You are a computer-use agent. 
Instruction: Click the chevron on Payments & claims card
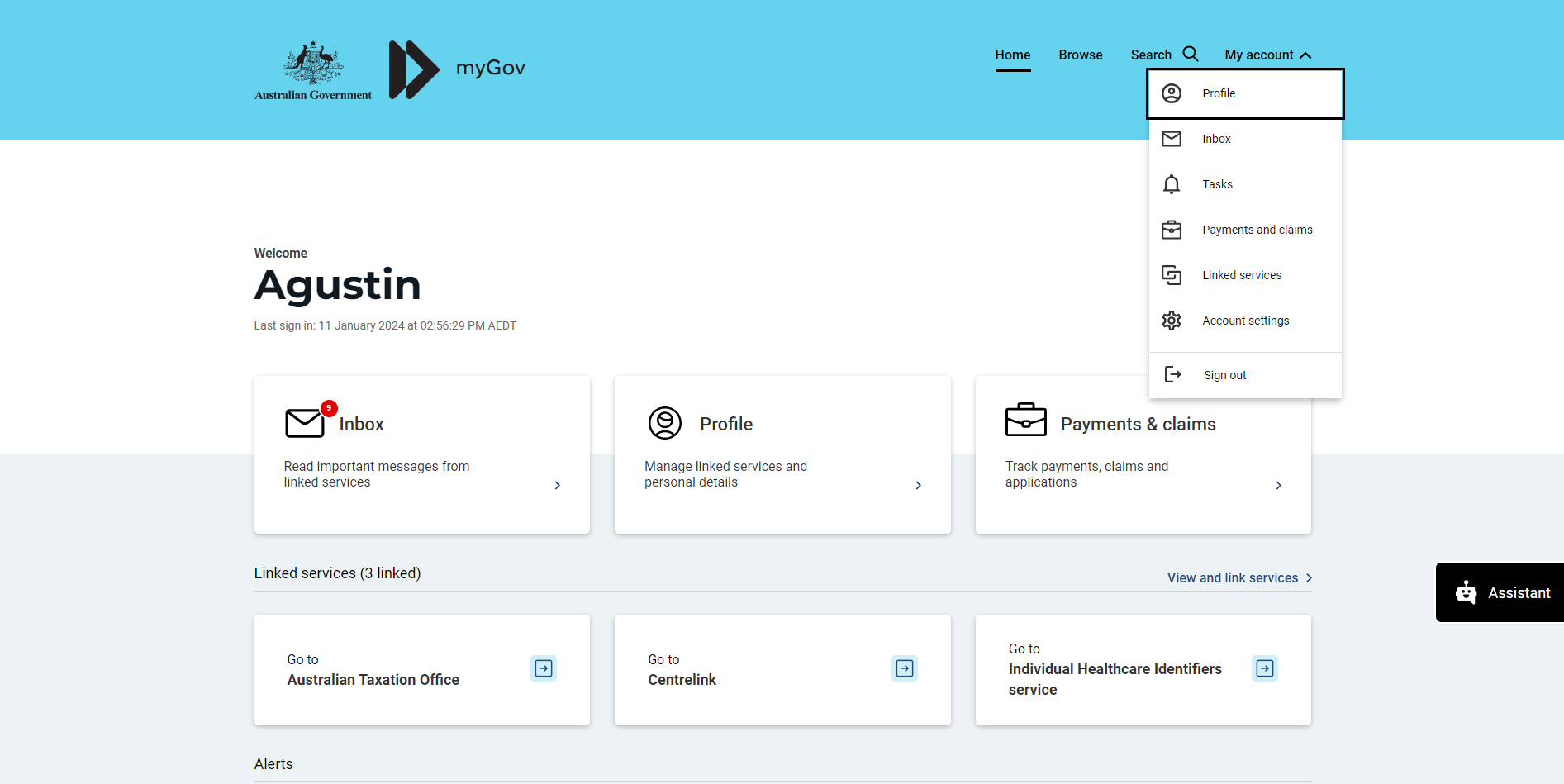tap(1278, 486)
